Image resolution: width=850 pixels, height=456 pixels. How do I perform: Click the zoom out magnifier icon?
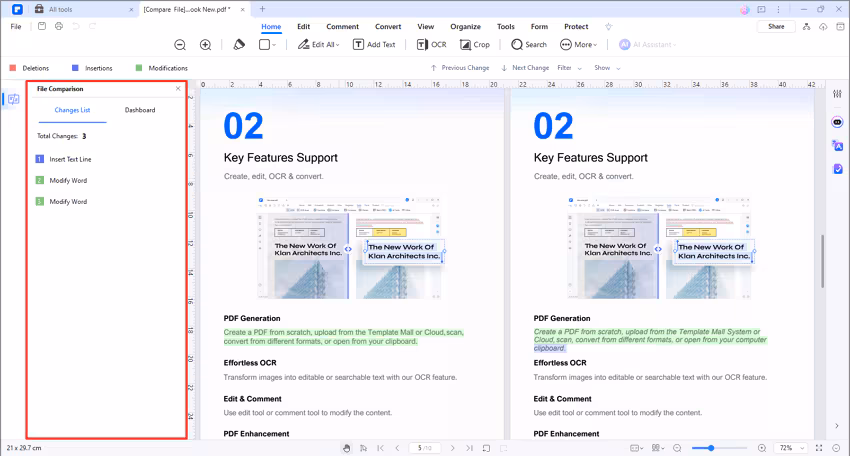pyautogui.click(x=180, y=45)
